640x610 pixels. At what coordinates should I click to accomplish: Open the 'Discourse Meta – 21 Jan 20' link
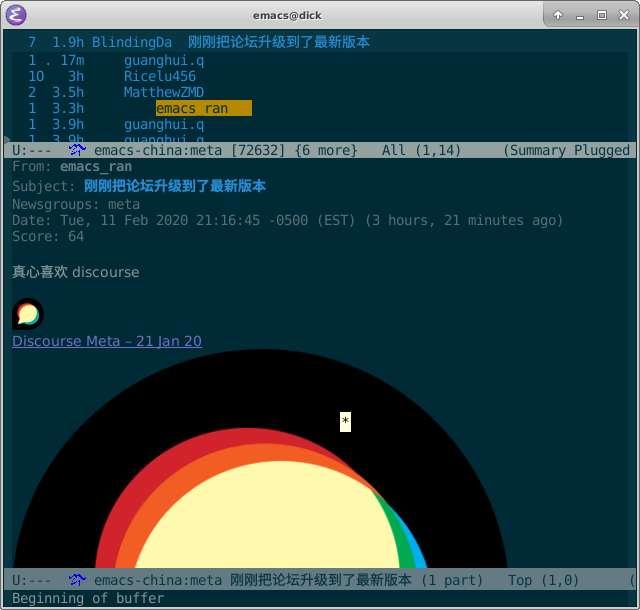pyautogui.click(x=107, y=341)
